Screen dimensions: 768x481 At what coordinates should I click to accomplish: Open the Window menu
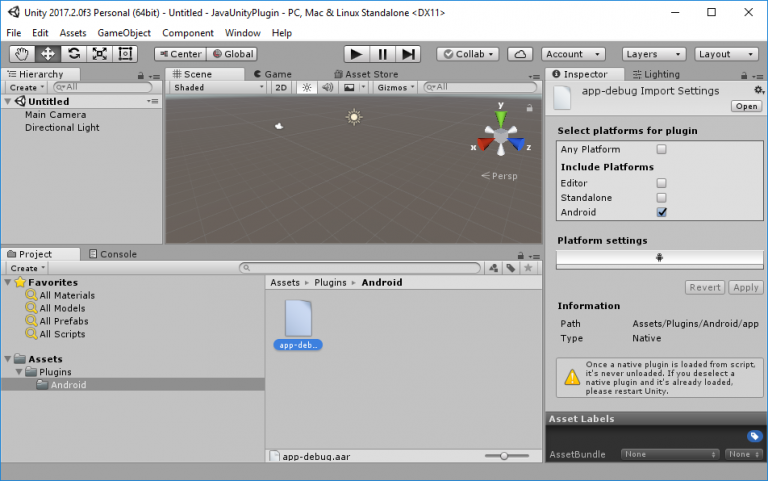[x=242, y=33]
